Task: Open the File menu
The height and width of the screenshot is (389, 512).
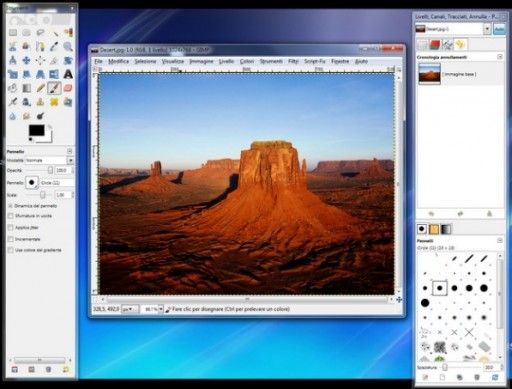Action: pos(98,61)
